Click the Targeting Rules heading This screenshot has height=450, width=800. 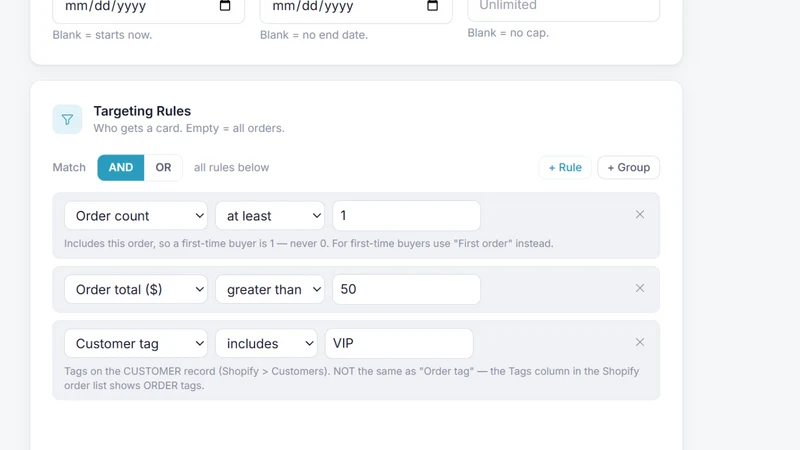(142, 111)
